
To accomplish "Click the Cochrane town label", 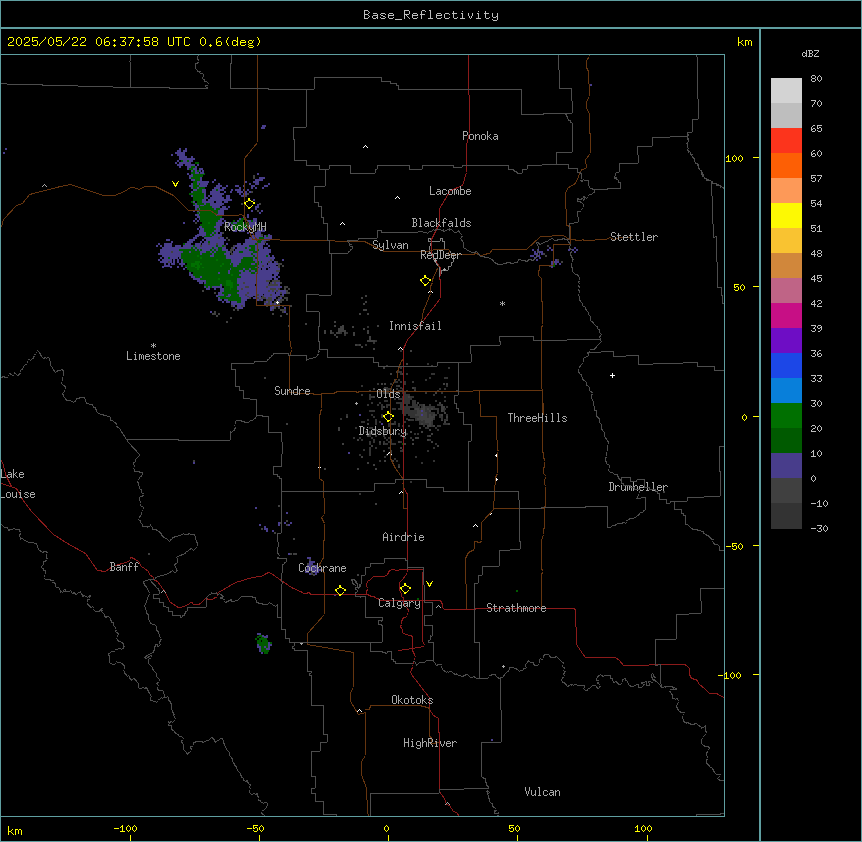I will pos(322,568).
